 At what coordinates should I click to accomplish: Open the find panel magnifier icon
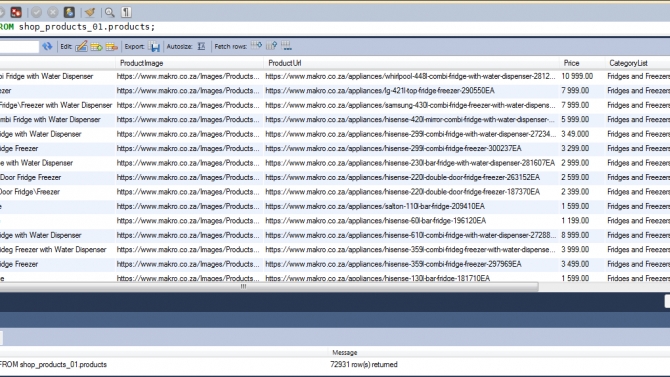[110, 12]
